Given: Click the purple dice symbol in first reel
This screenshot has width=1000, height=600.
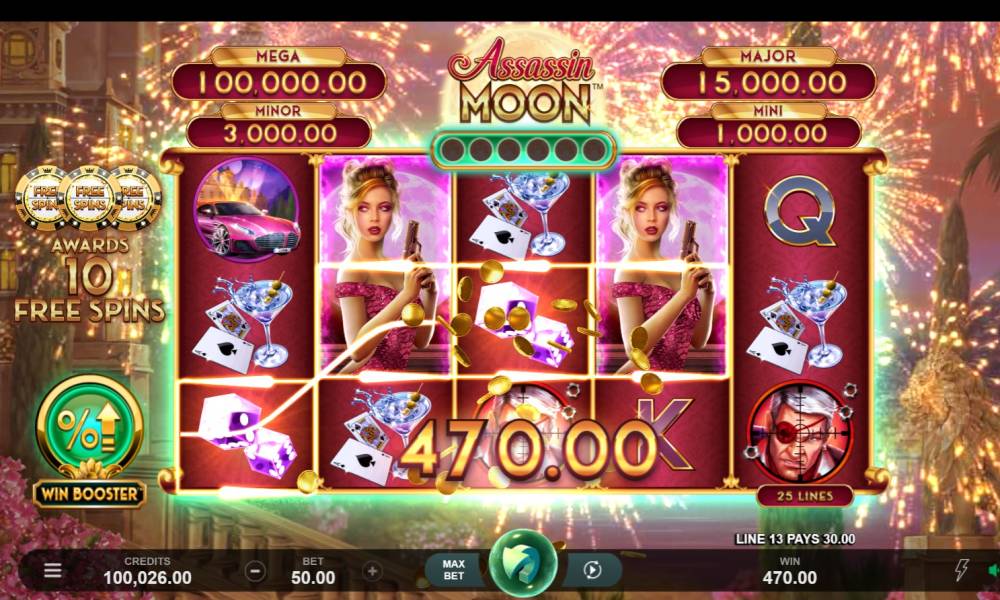Looking at the screenshot, I should 247,435.
